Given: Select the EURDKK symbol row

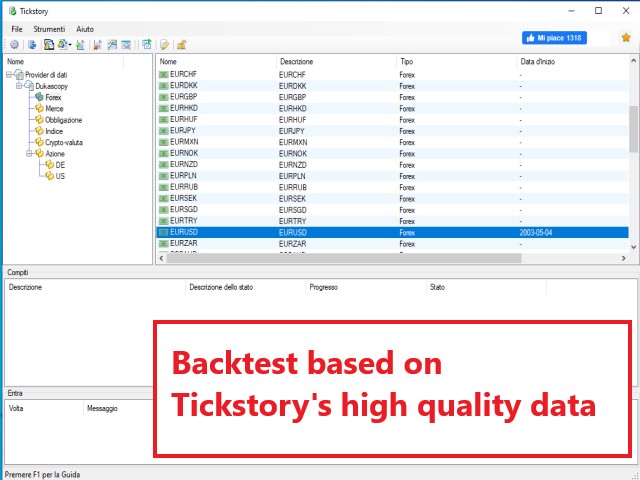Looking at the screenshot, I should pos(392,86).
